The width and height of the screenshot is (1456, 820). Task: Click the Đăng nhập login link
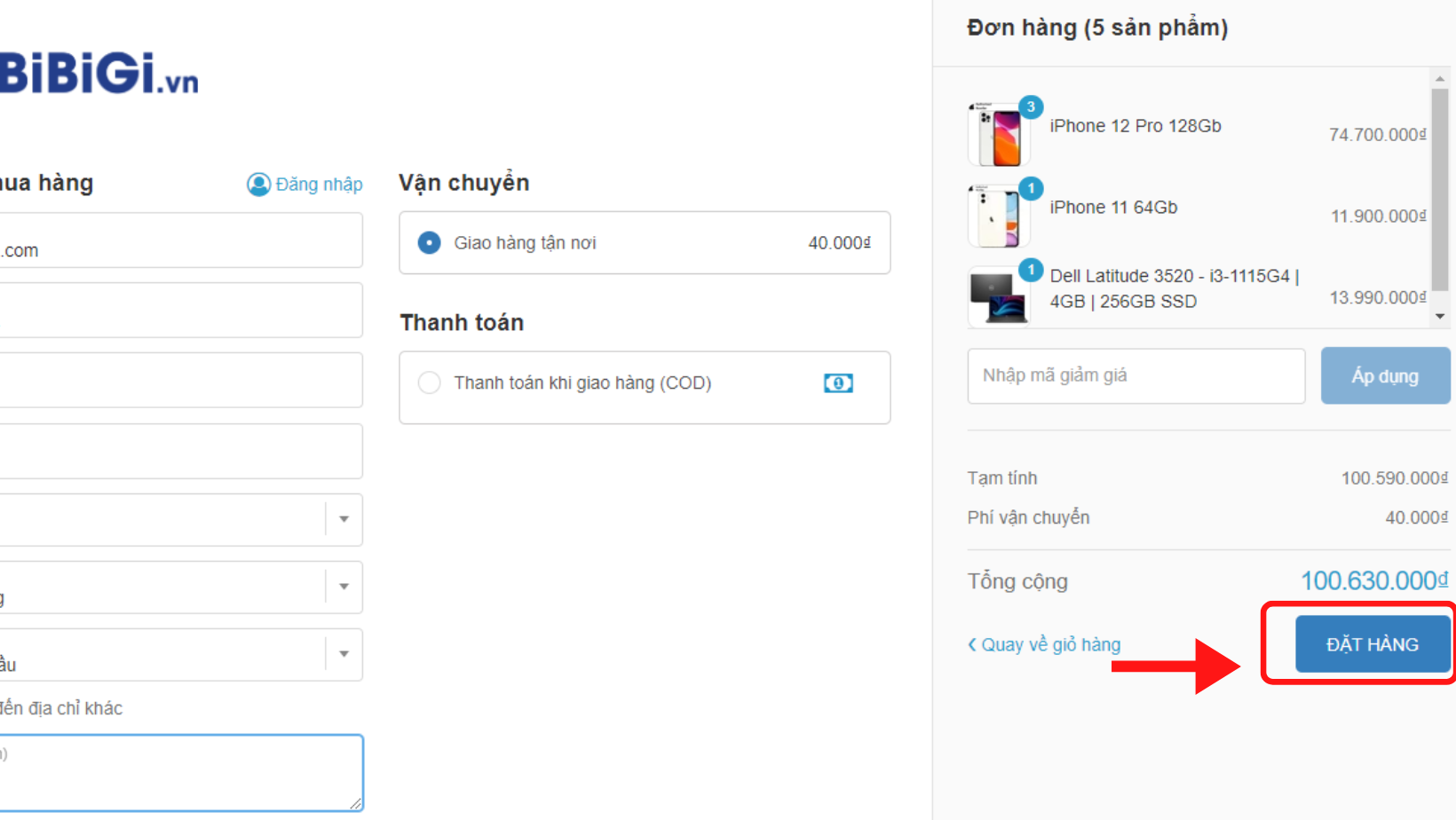(x=319, y=185)
